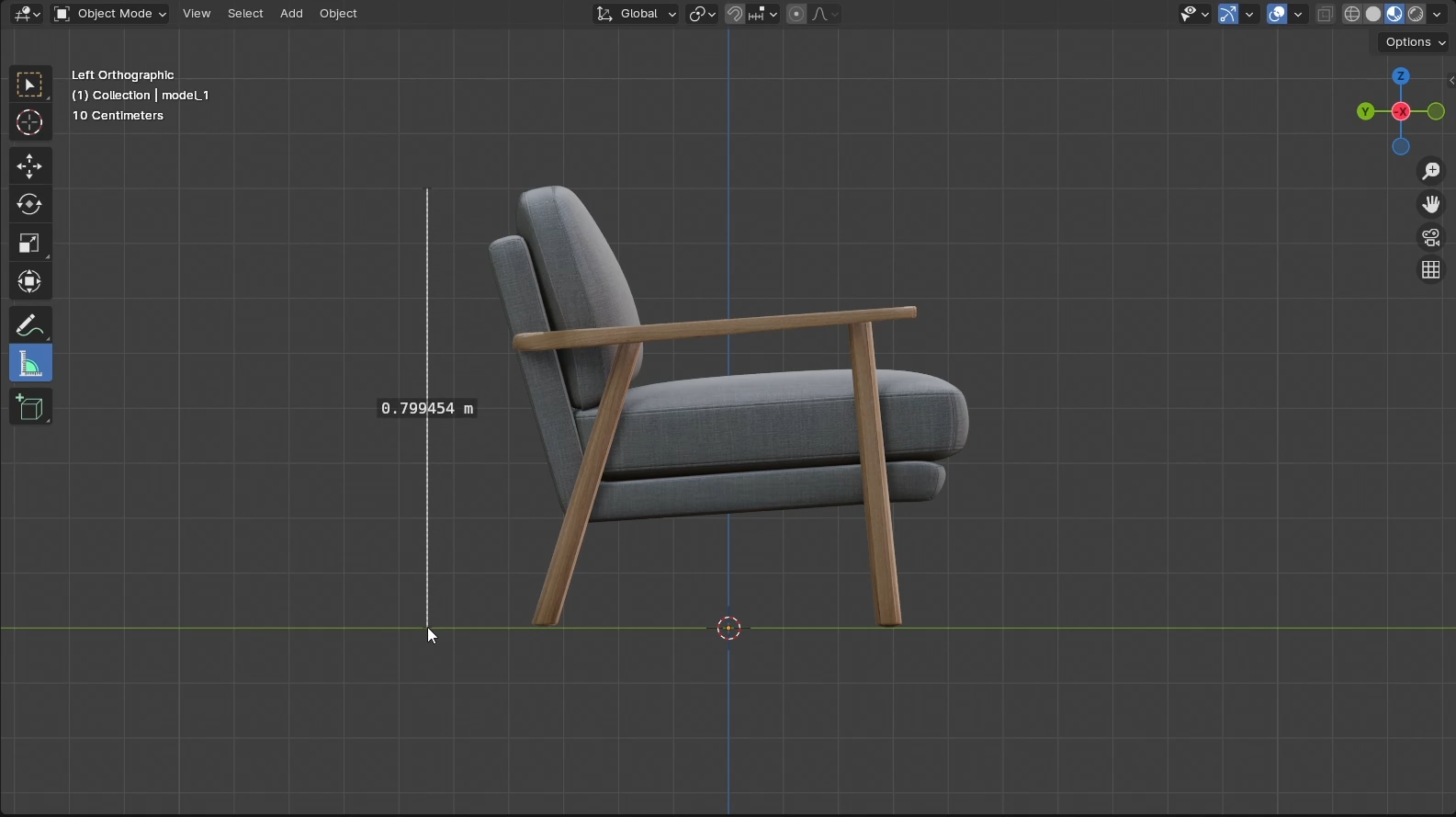Toggle snapping magnet icon
This screenshot has width=1456, height=817.
735,14
